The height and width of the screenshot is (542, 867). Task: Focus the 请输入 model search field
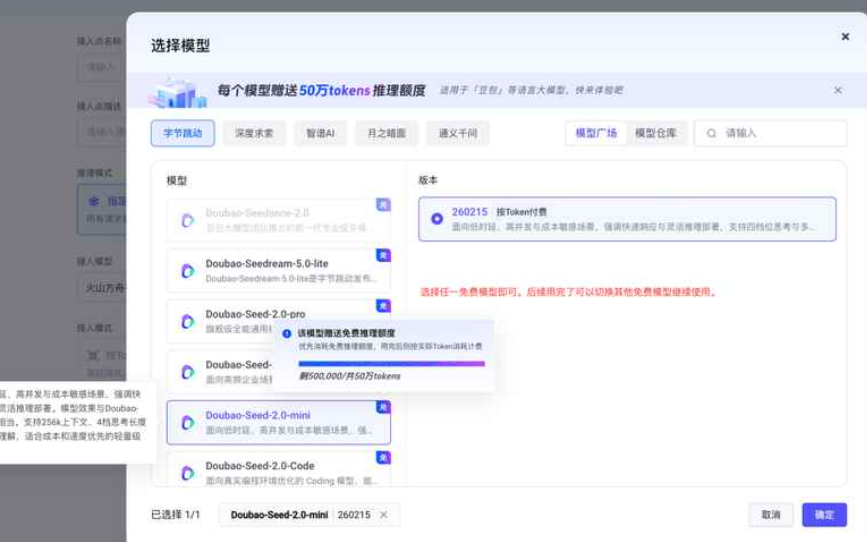tap(770, 133)
